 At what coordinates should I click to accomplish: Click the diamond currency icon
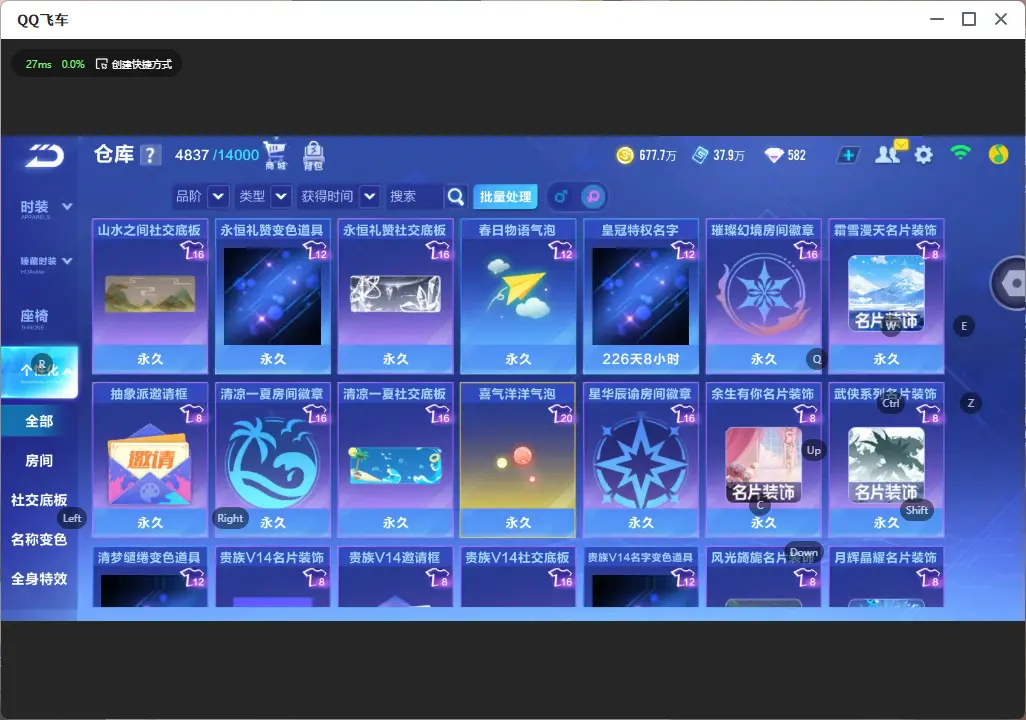[x=774, y=155]
